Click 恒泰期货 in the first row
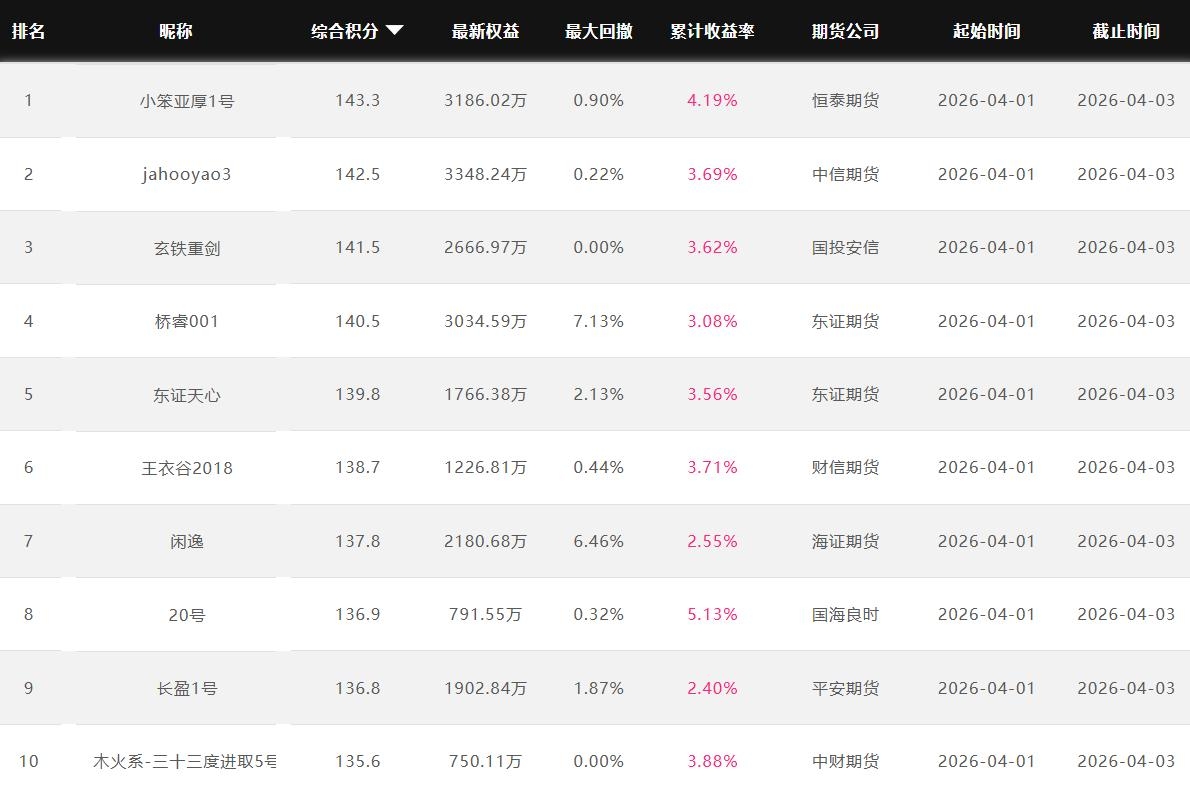Image resolution: width=1190 pixels, height=794 pixels. tap(845, 100)
